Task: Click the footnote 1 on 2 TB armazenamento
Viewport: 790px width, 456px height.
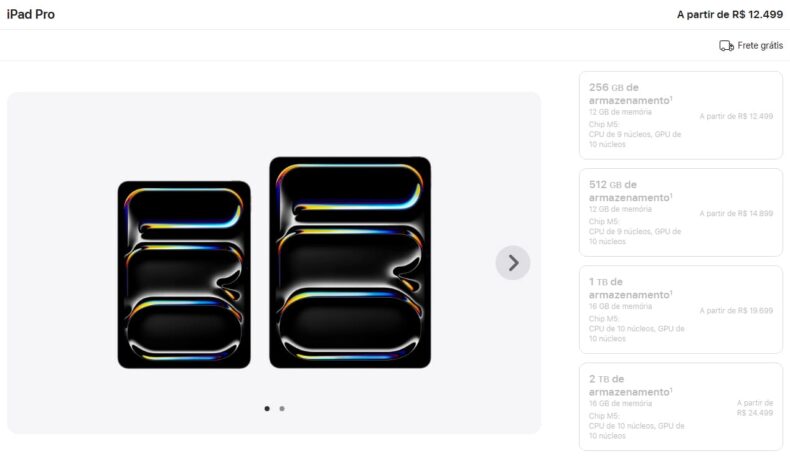Action: 671,389
